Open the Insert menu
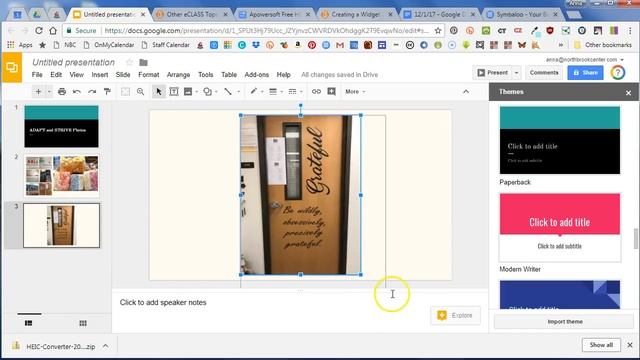Viewport: 640px width, 360px height. click(x=100, y=75)
